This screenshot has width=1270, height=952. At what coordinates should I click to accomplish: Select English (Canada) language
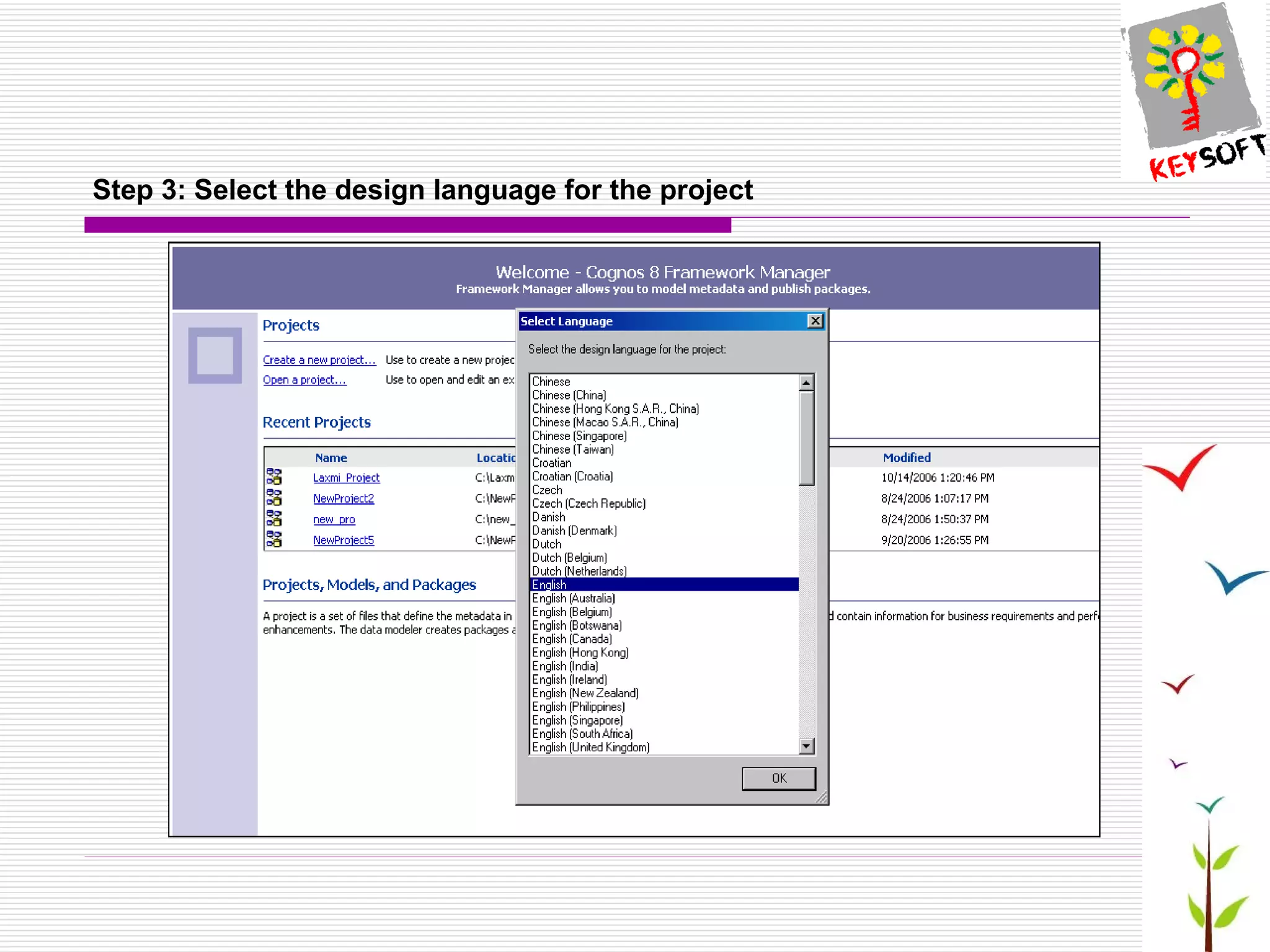(x=665, y=640)
